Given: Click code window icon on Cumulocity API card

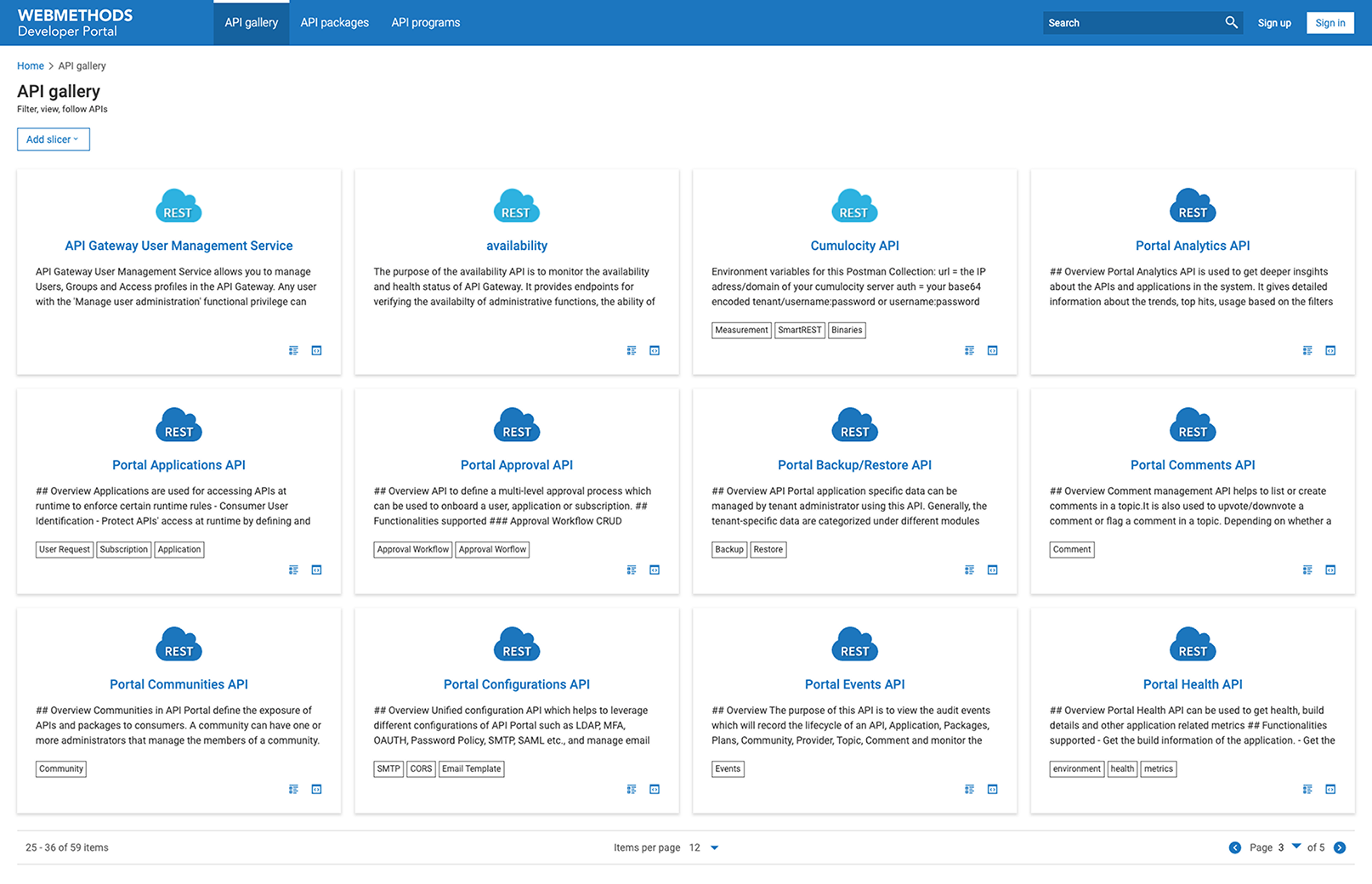Looking at the screenshot, I should click(992, 350).
